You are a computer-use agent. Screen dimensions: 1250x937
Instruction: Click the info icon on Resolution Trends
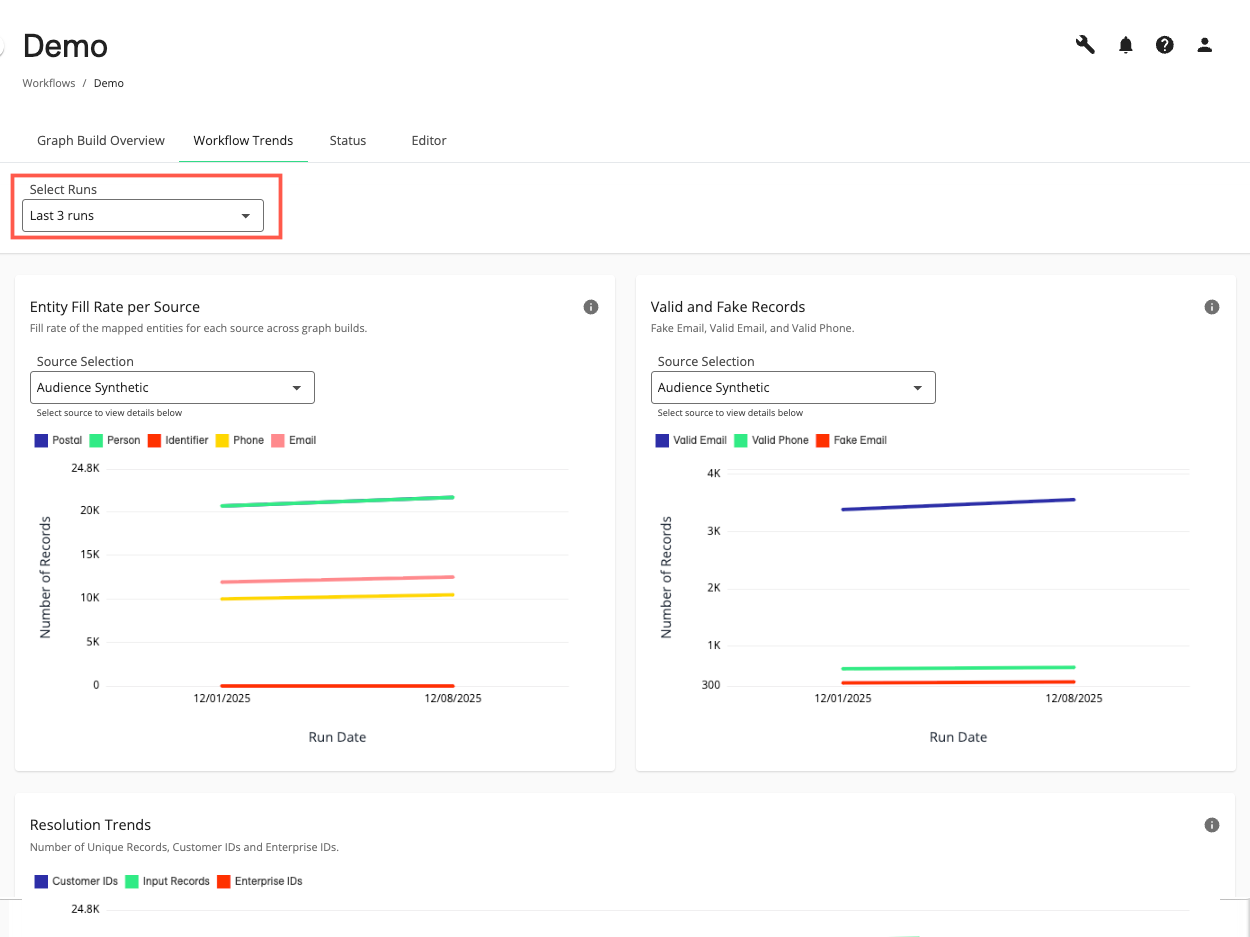[x=1211, y=824]
